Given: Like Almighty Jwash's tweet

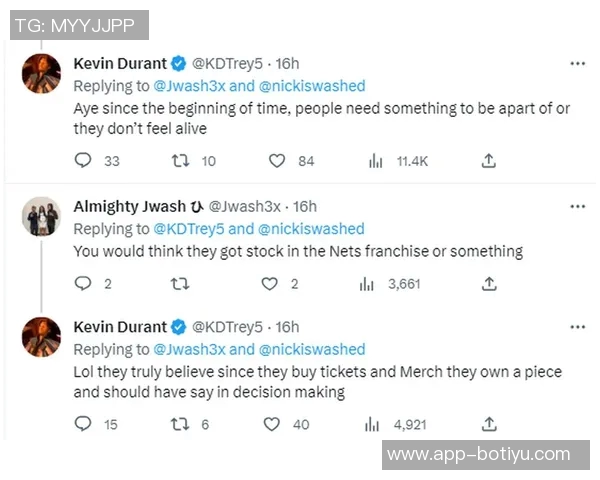Looking at the screenshot, I should (269, 284).
